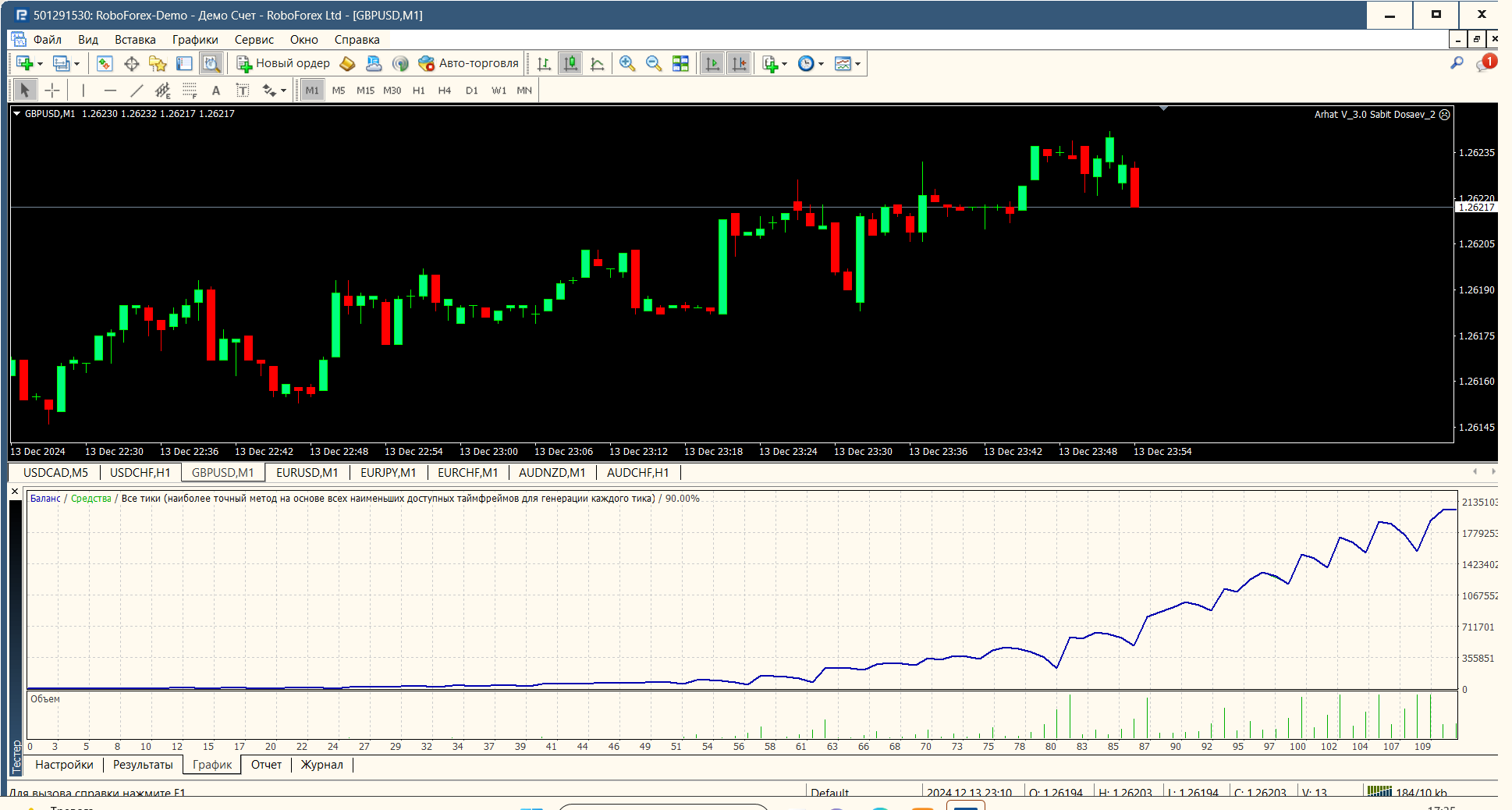This screenshot has width=1512, height=810.
Task: Open a new chart window
Action: (24, 63)
